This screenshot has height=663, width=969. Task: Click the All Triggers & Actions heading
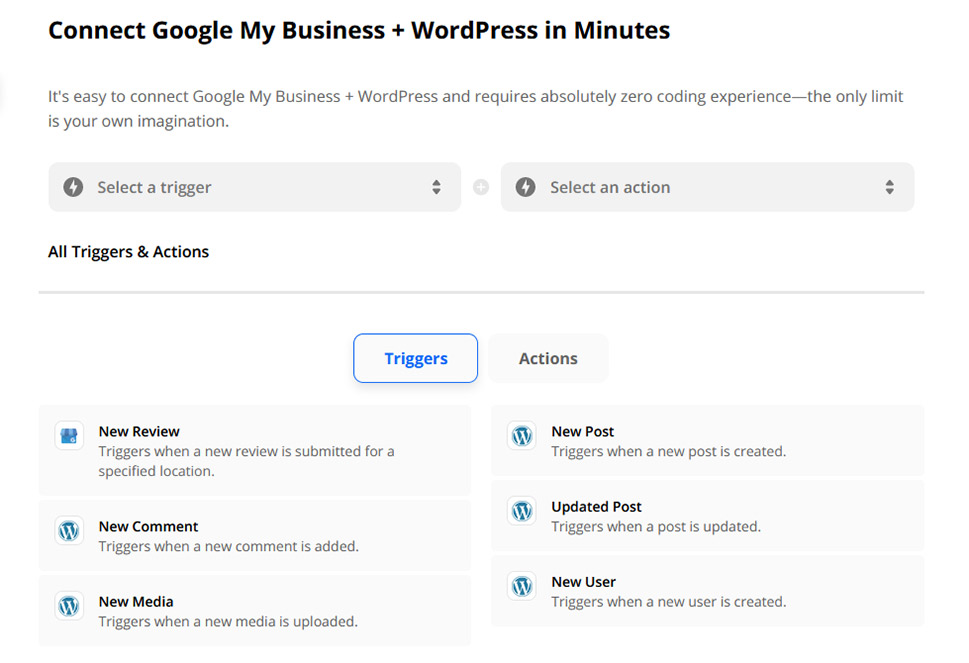tap(128, 252)
